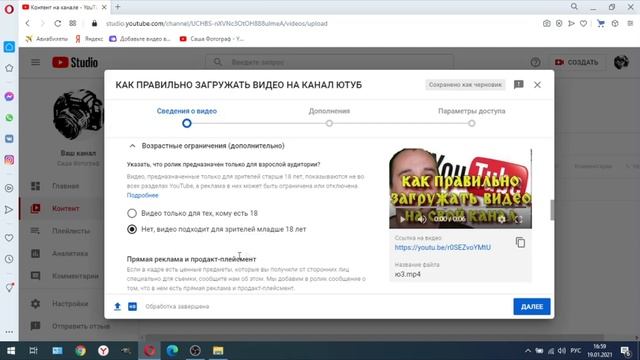Image resolution: width=640 pixels, height=360 pixels.
Task: Open 'Саша Фотограф' bookmark
Action: click(x=211, y=39)
